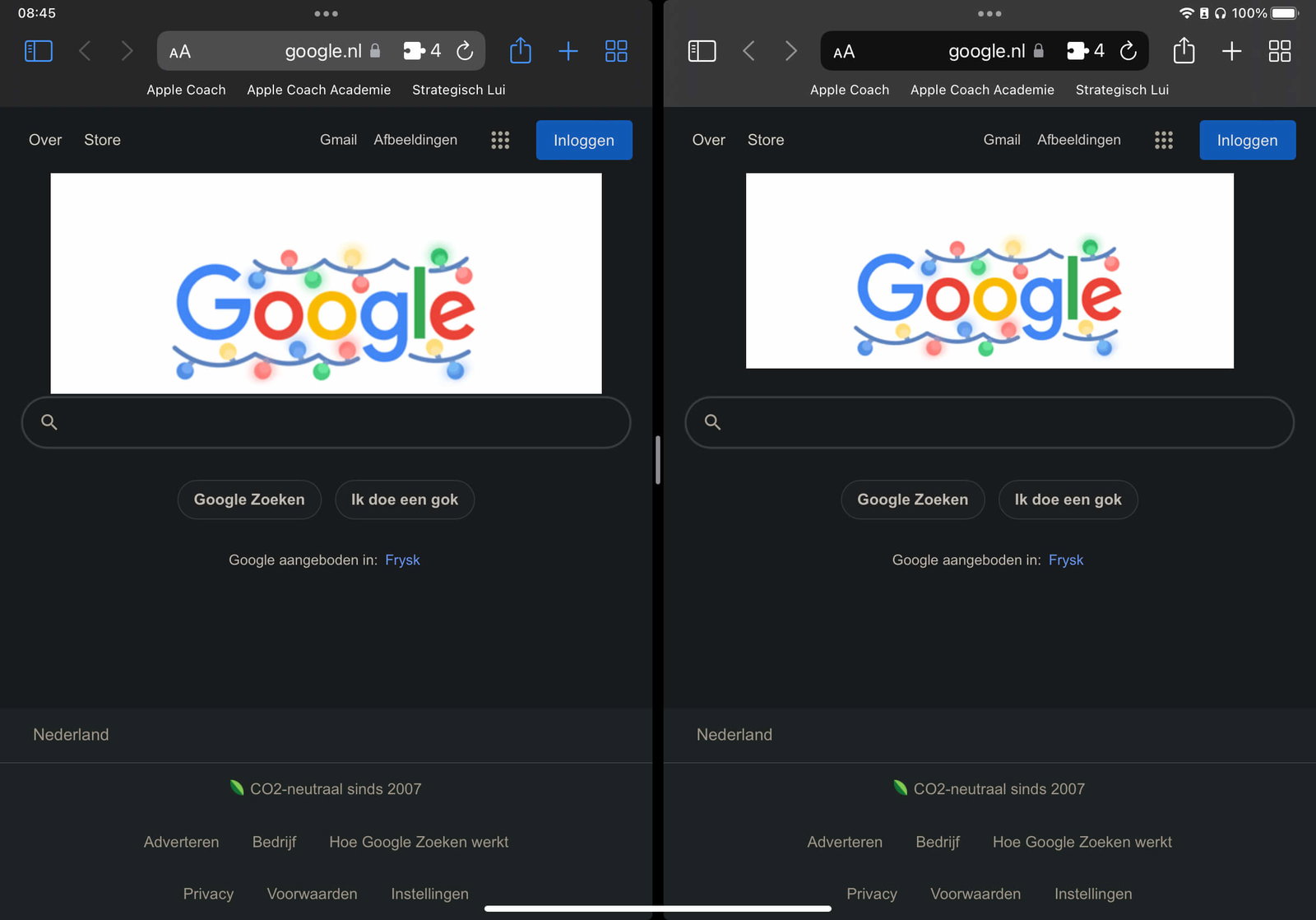Screen dimensions: 1316x920
Task: Open Gmail link in left window
Action: click(338, 140)
